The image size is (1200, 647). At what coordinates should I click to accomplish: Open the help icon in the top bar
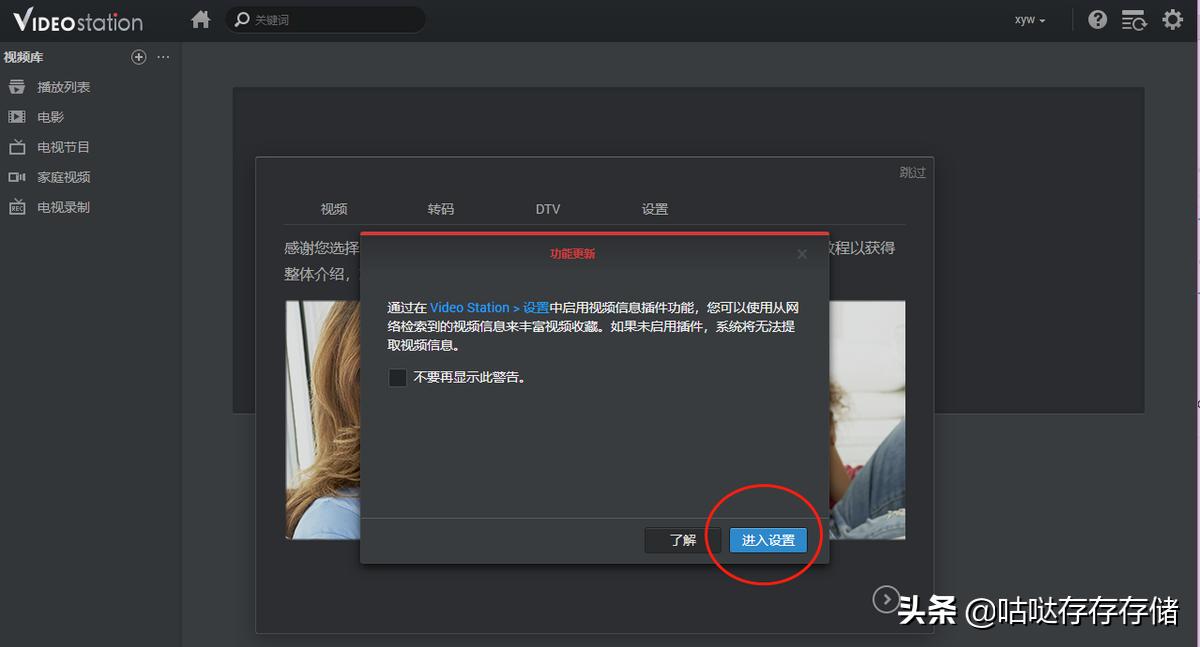[1097, 19]
